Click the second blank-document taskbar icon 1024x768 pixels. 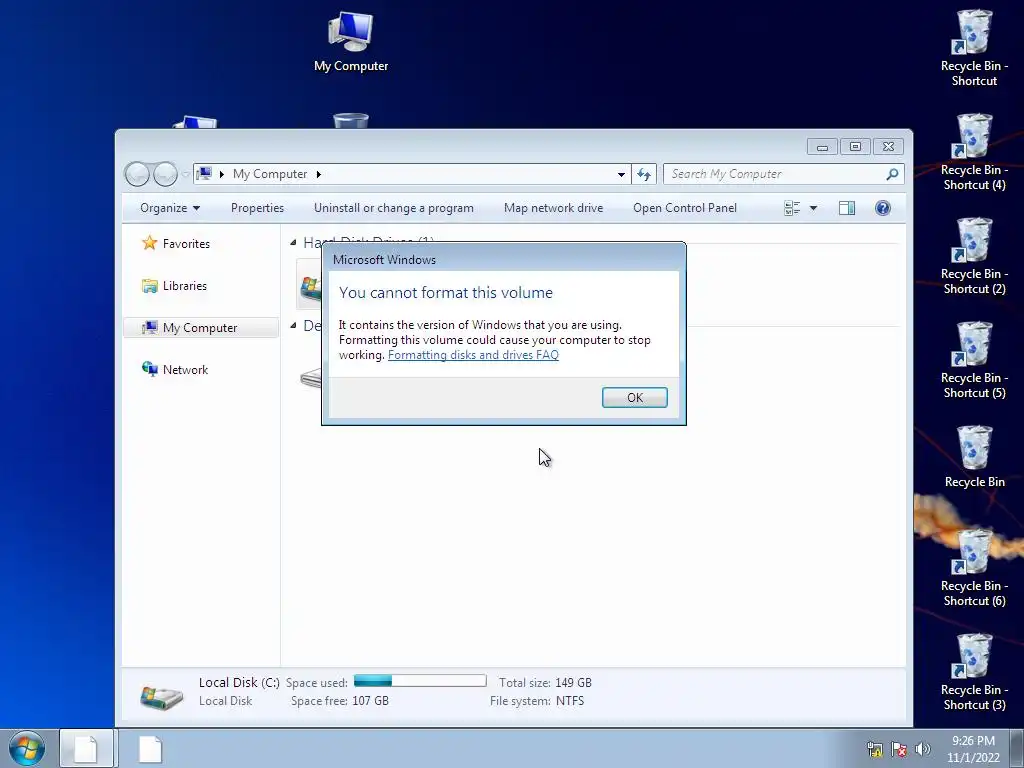[x=150, y=749]
